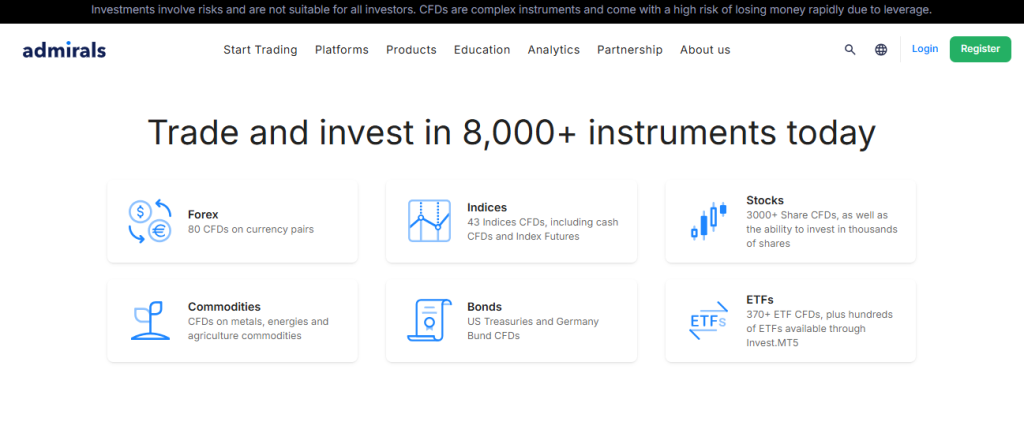This screenshot has width=1024, height=444.
Task: Click the ETFs arrows icon
Action: (708, 320)
